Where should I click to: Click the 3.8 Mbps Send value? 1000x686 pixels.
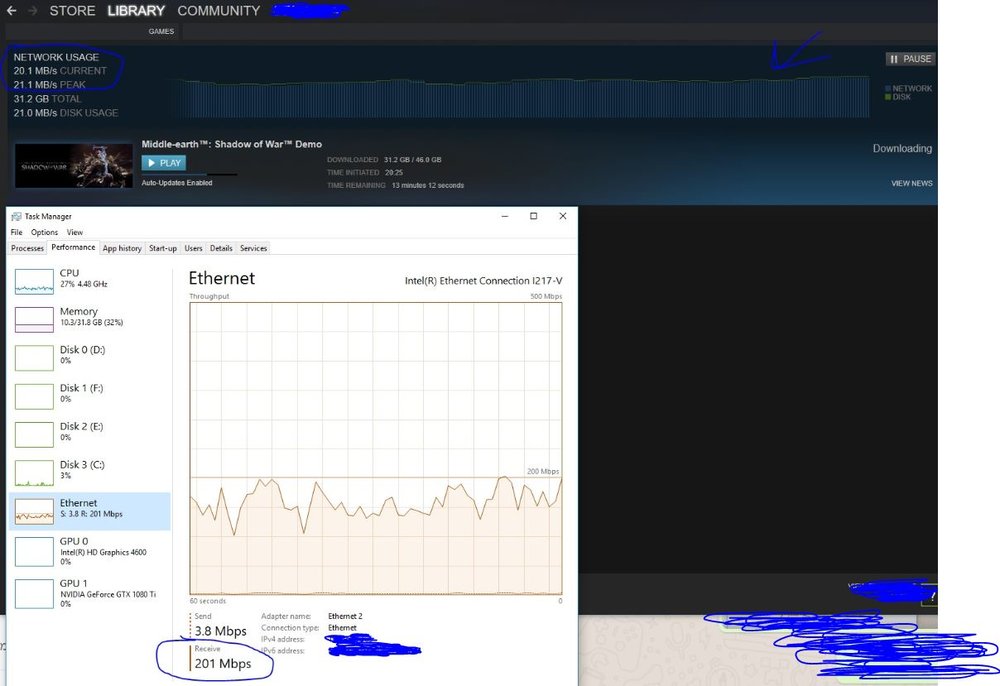[221, 631]
